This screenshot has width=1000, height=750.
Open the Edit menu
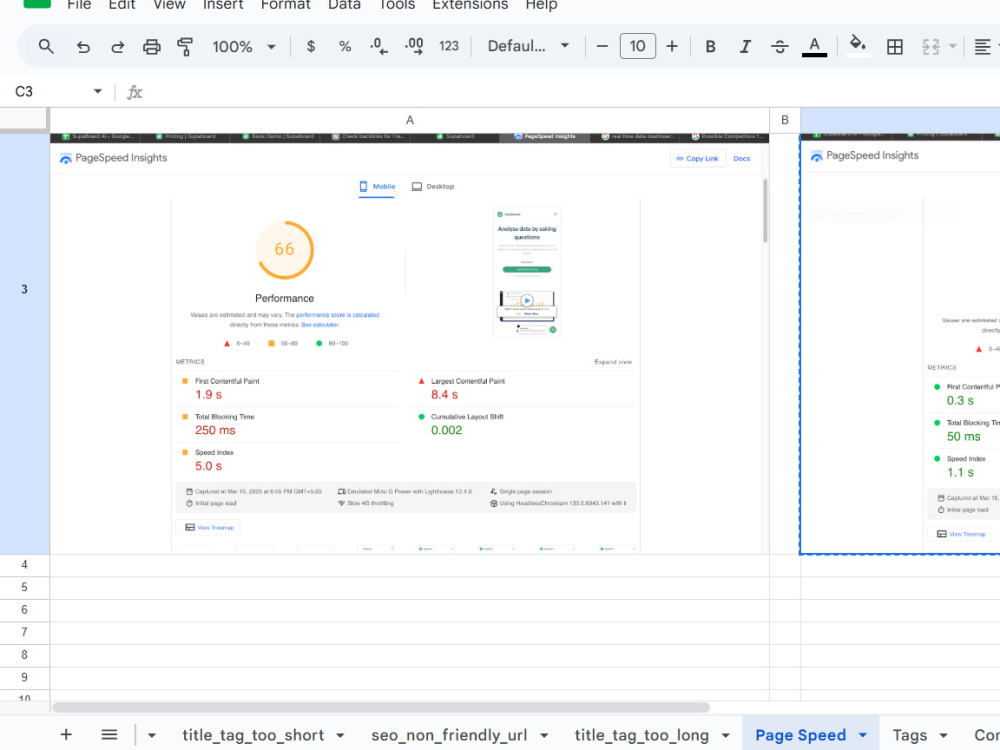[x=122, y=5]
